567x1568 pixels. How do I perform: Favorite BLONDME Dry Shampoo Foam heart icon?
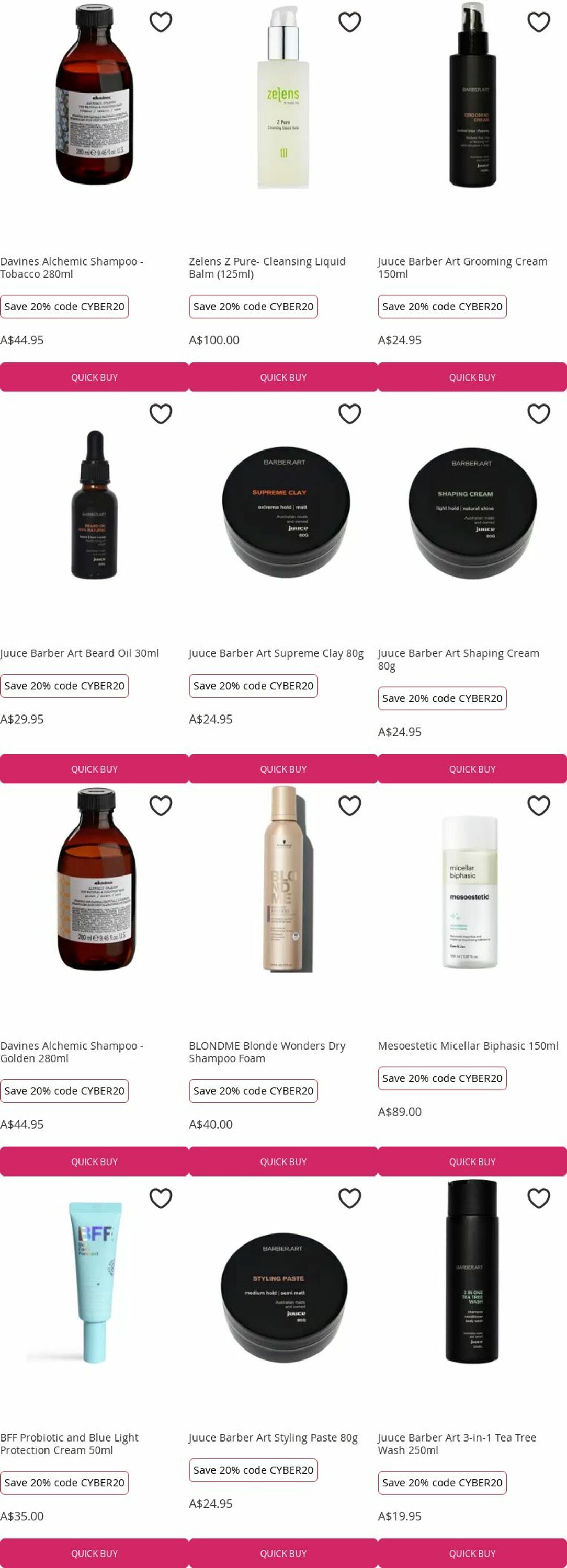(x=349, y=806)
